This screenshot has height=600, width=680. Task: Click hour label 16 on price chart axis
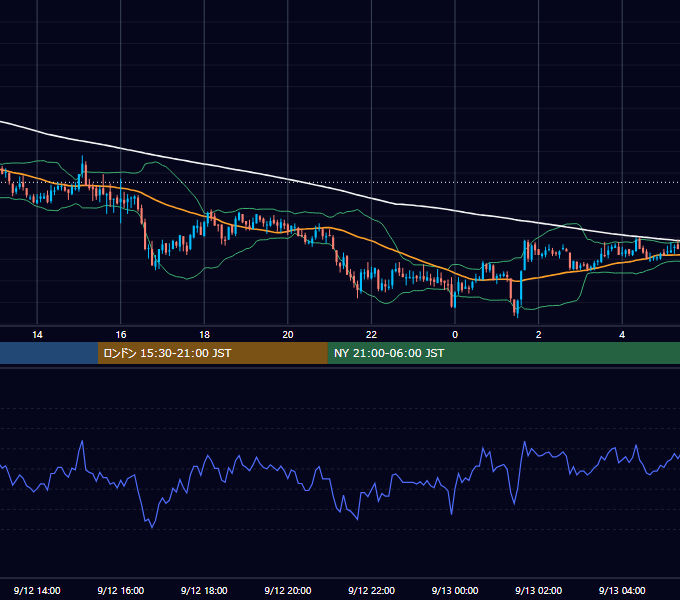tap(121, 335)
